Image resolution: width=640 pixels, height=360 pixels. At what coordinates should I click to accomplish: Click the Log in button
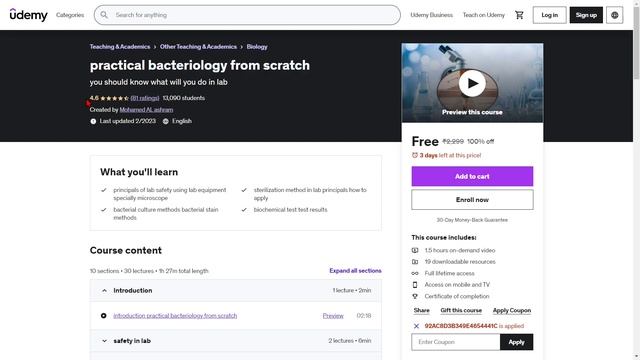click(x=549, y=15)
